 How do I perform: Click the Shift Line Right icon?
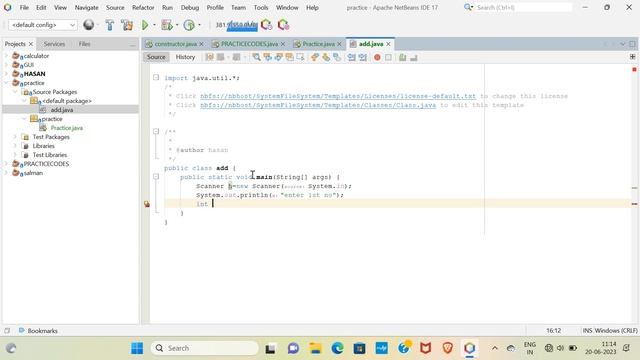[x=362, y=57]
